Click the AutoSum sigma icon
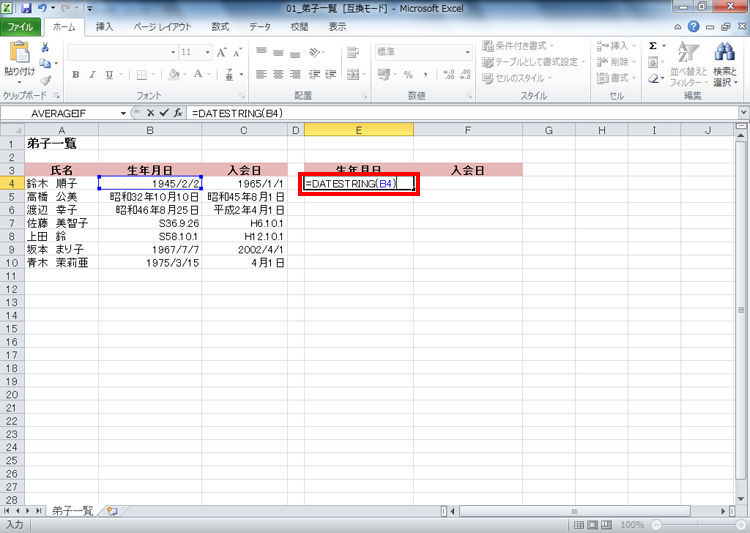750x533 pixels. pyautogui.click(x=653, y=46)
